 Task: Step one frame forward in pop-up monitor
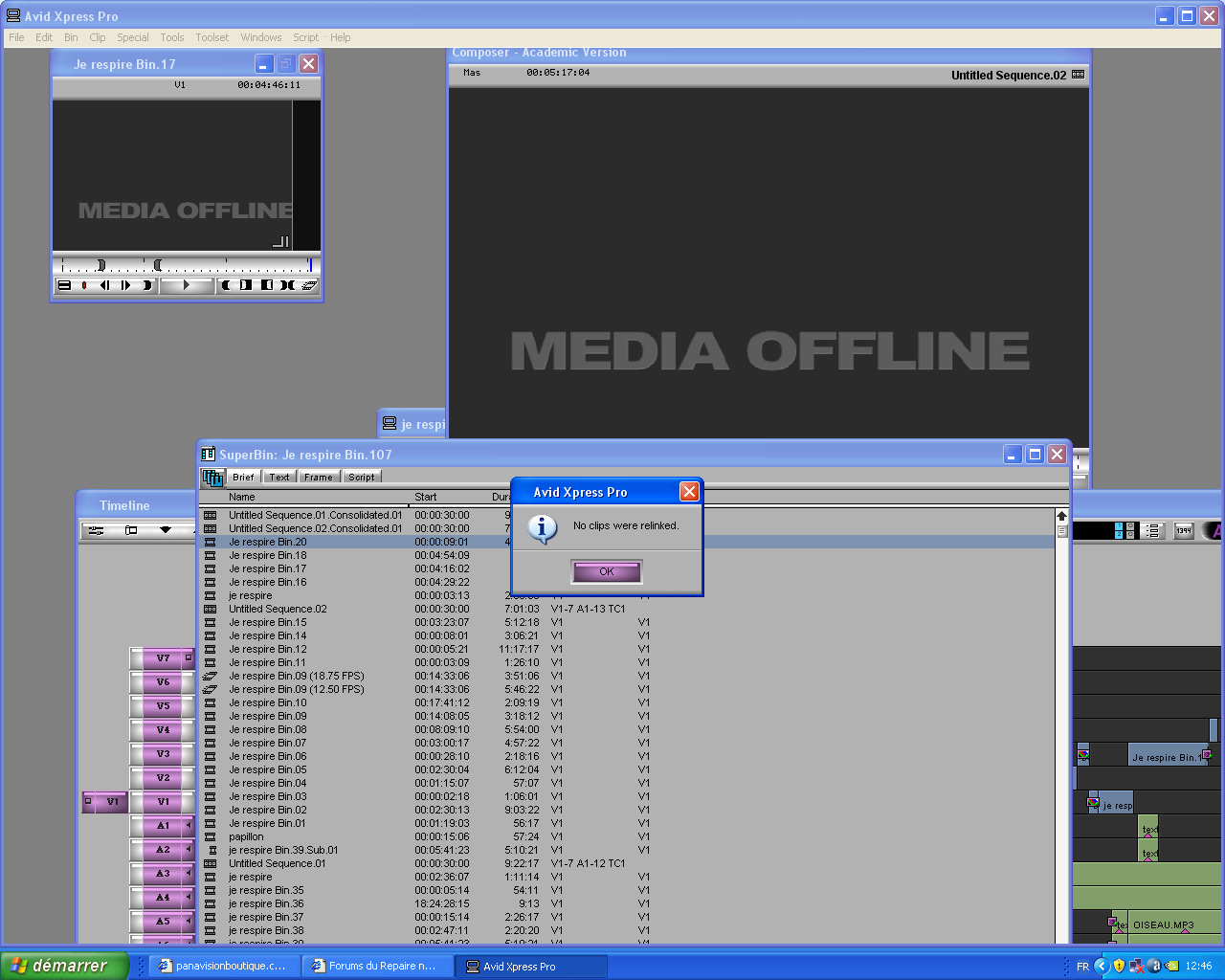(125, 285)
